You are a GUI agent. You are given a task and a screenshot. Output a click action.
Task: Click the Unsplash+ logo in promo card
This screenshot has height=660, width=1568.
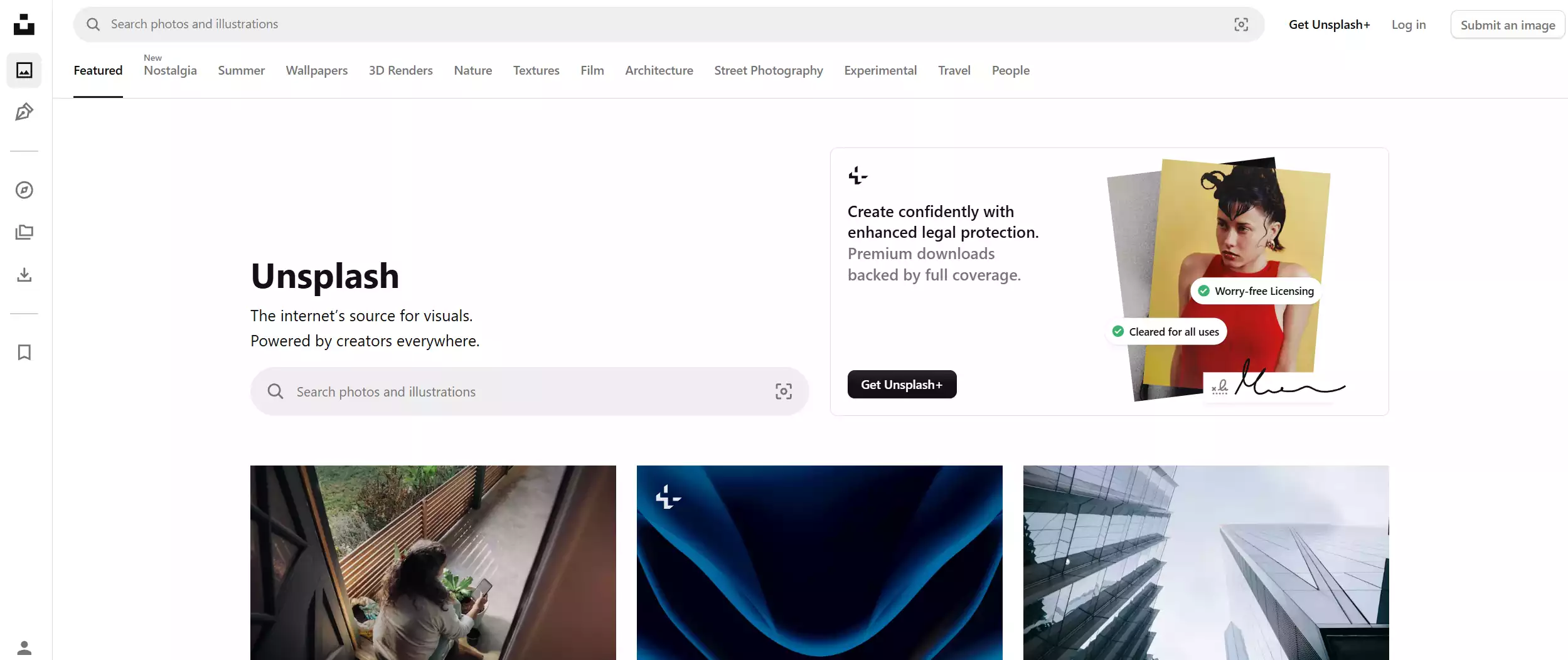pos(858,176)
